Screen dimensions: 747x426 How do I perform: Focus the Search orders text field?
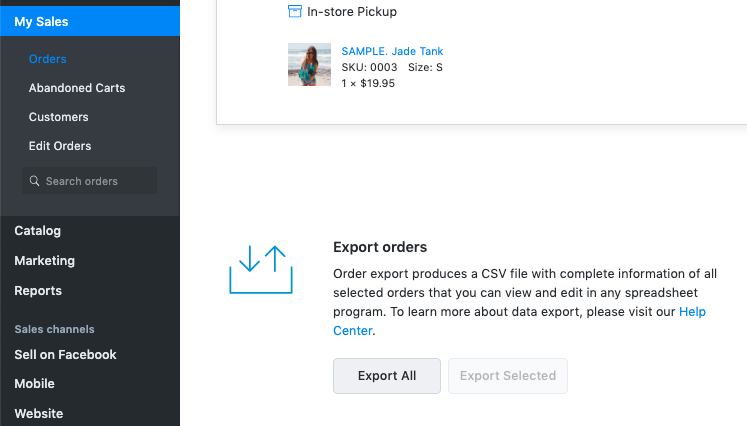[x=98, y=181]
